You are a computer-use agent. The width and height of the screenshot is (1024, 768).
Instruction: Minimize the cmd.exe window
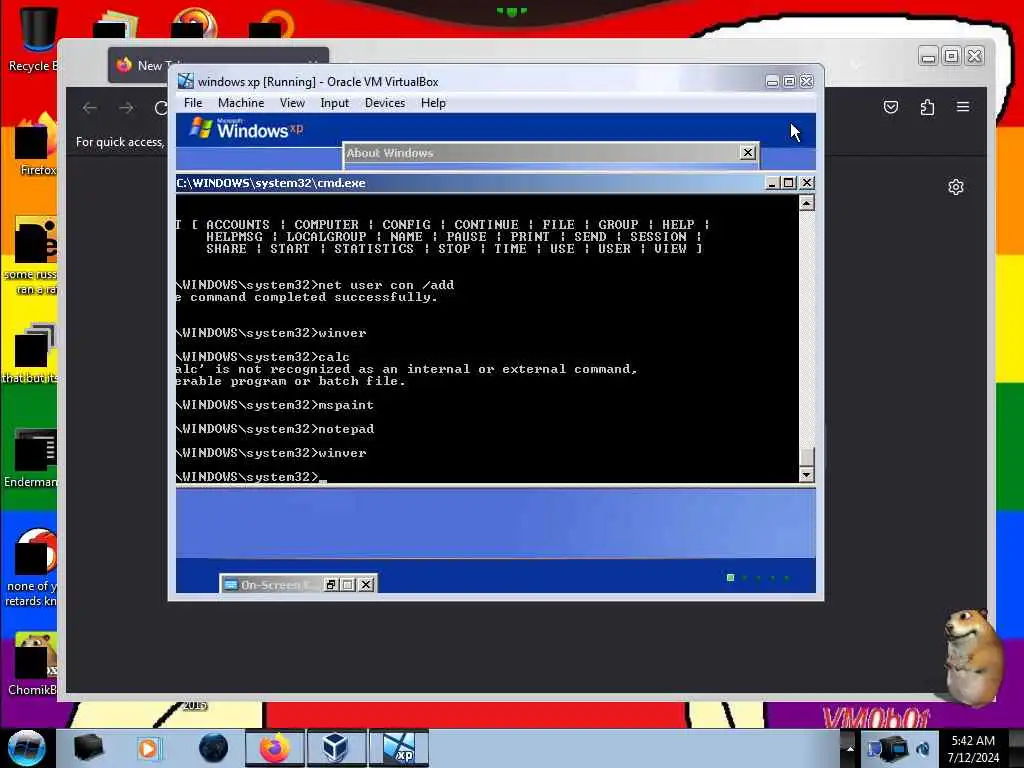coord(771,183)
